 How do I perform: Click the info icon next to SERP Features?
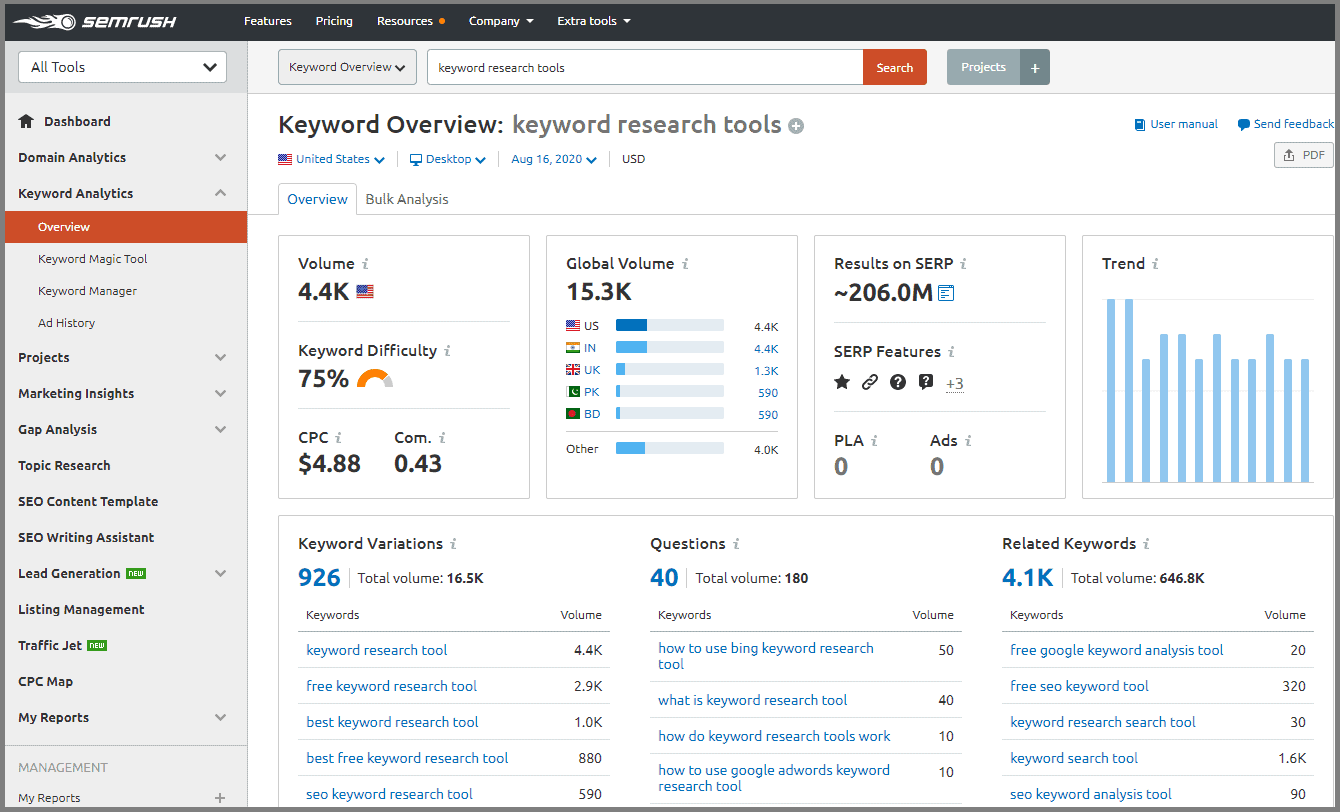coord(951,352)
